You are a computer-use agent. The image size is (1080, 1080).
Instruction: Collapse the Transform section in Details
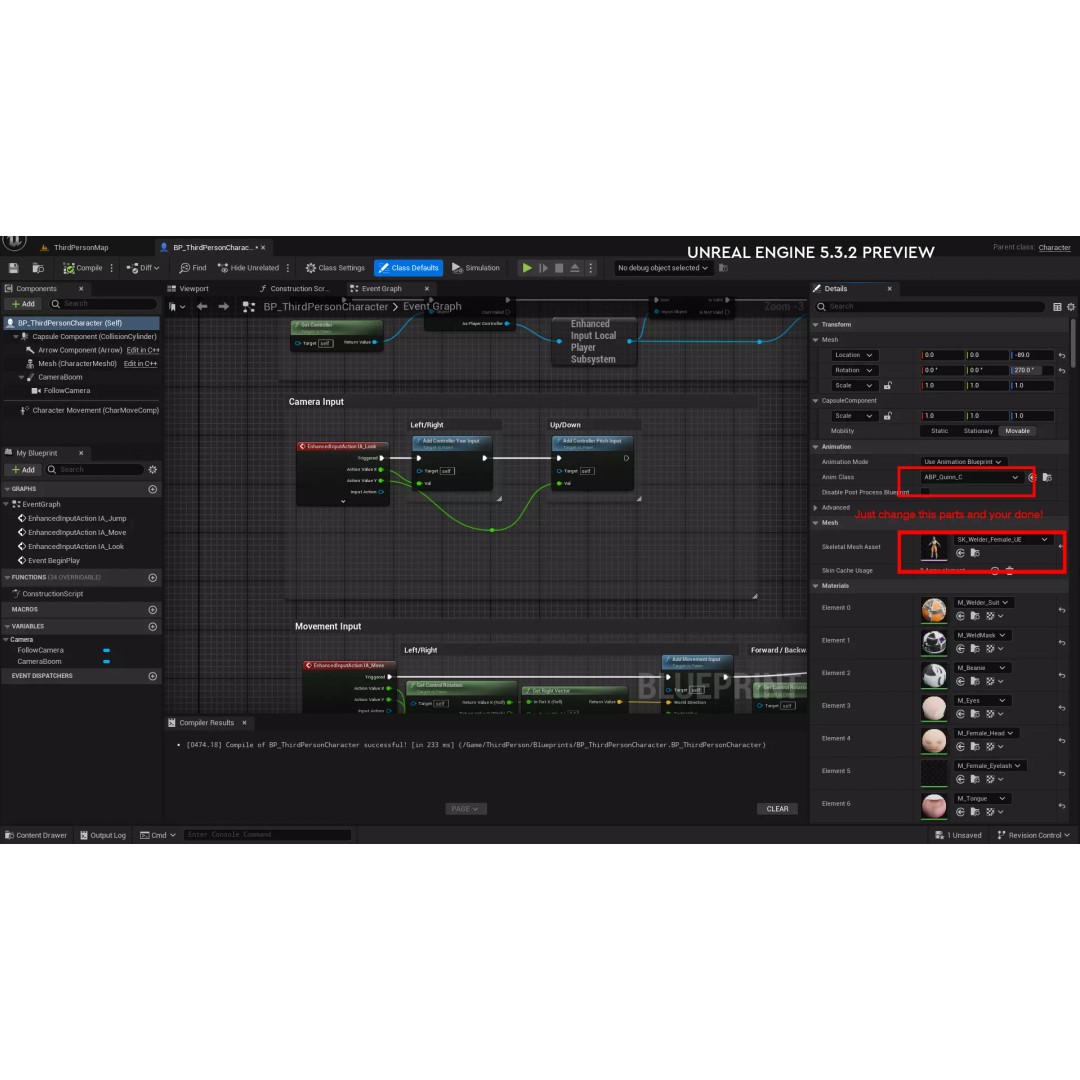click(x=816, y=324)
